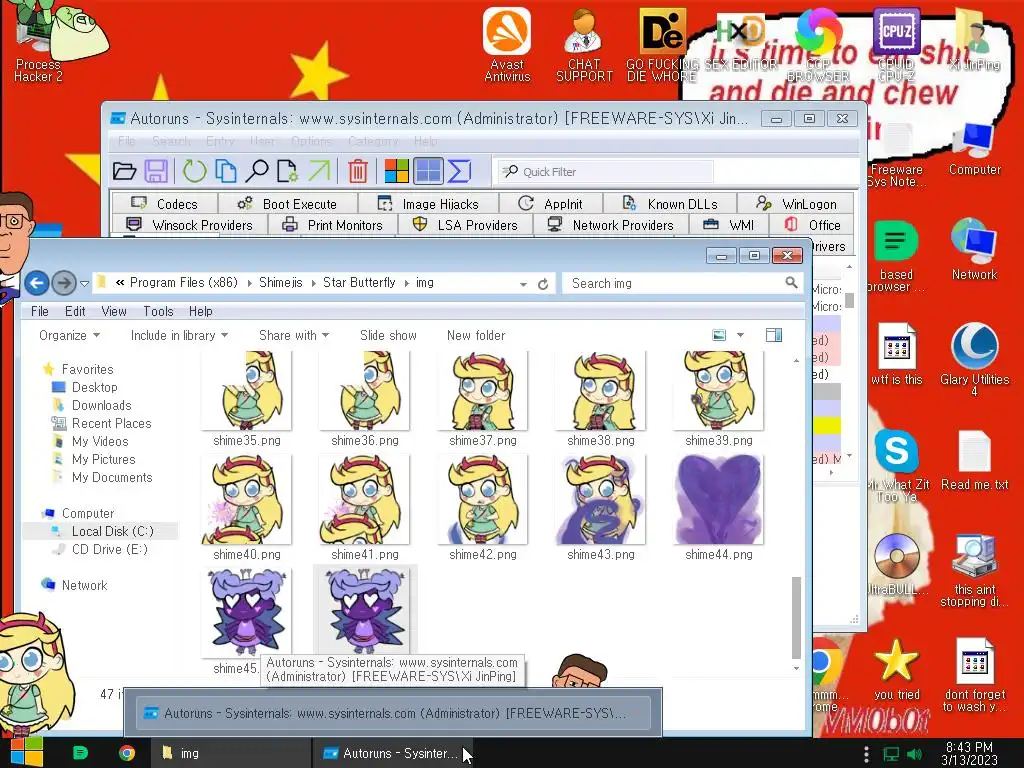Expand the Include in library dropdown
Image resolution: width=1024 pixels, height=768 pixels.
[180, 336]
